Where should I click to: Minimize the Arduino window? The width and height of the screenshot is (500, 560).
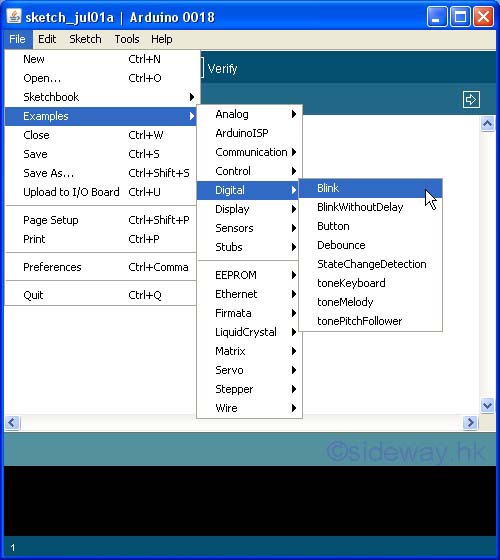(x=436, y=17)
